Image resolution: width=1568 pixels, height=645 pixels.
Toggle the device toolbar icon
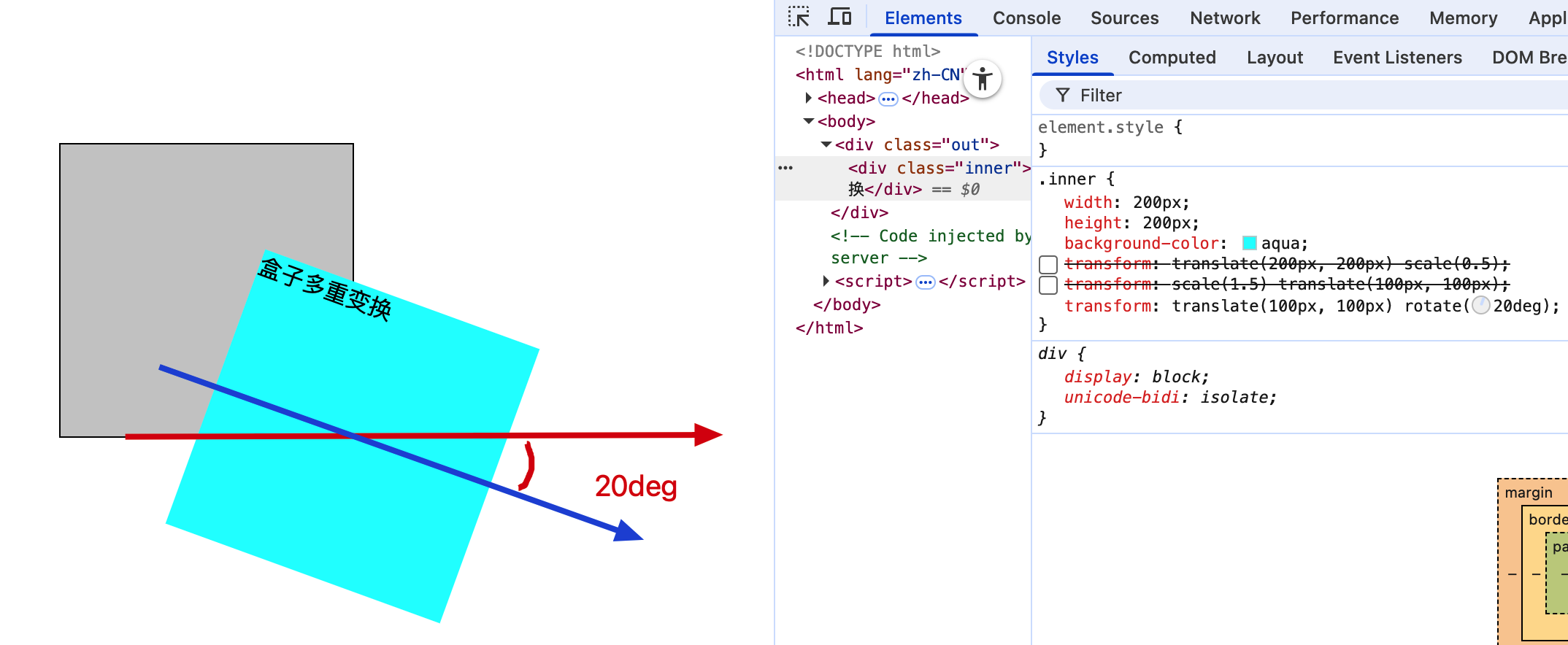click(840, 17)
